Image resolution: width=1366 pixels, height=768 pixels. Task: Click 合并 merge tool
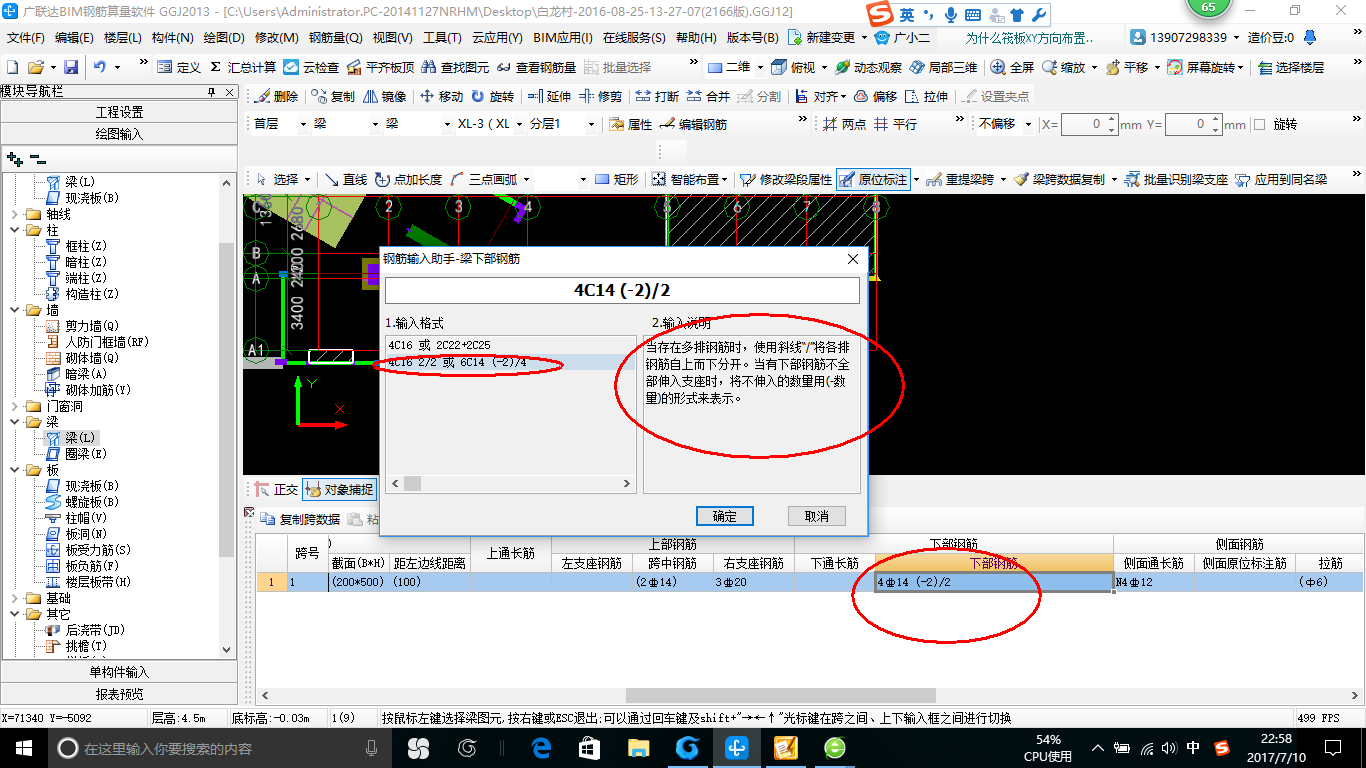[709, 96]
